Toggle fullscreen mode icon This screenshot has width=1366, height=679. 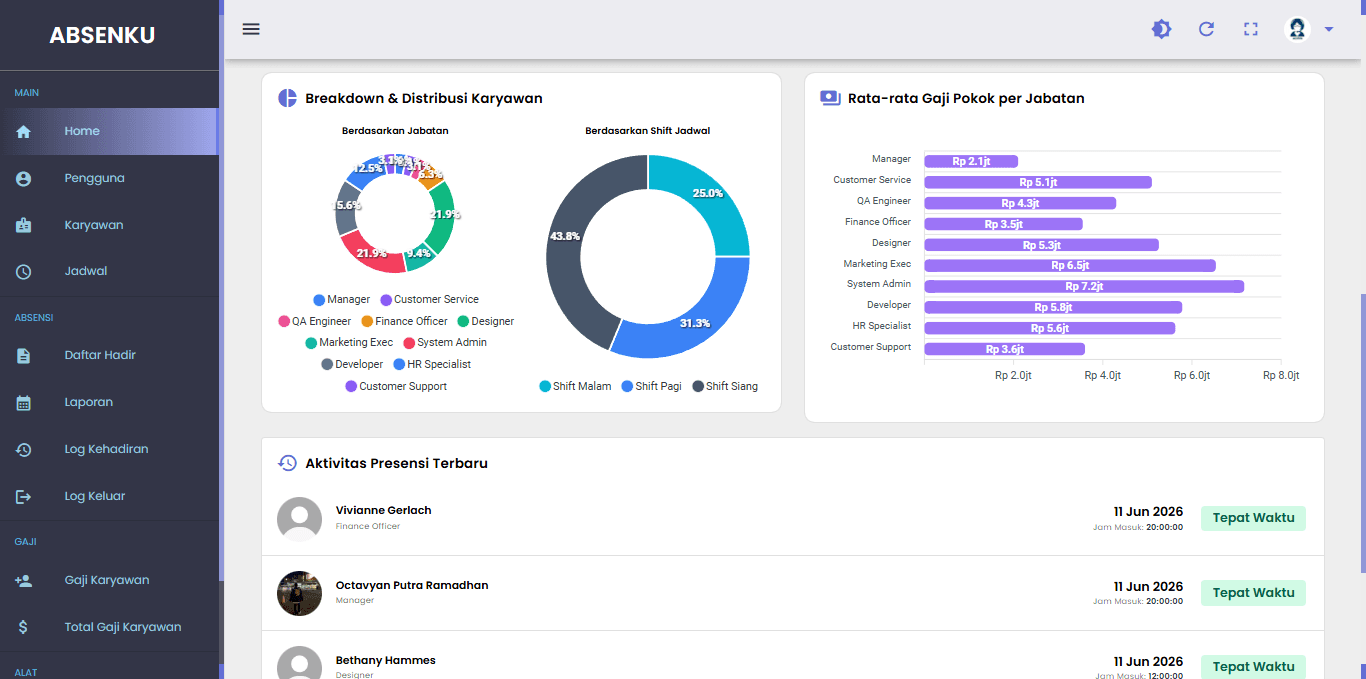pos(1250,29)
